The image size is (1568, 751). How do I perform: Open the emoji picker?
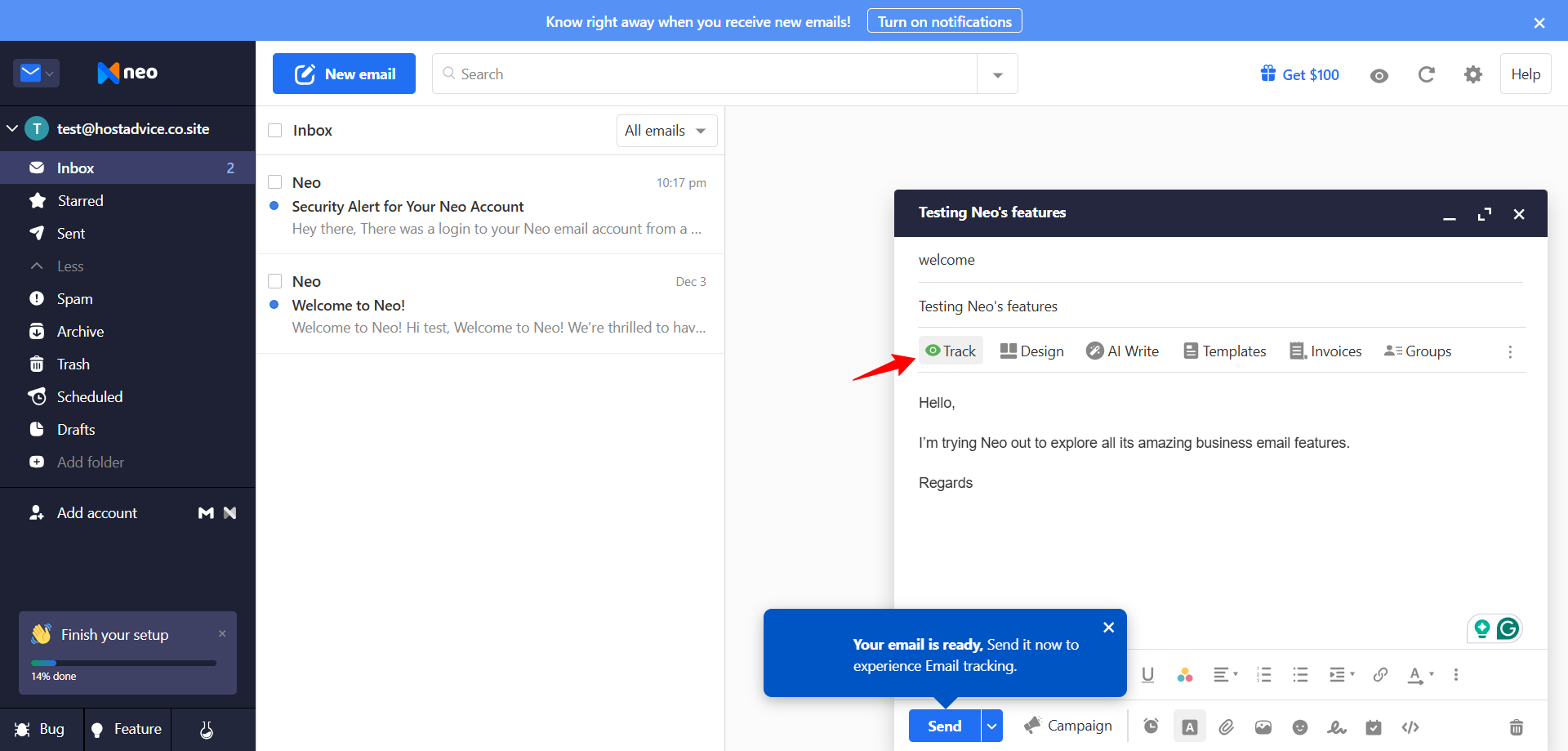click(1300, 726)
